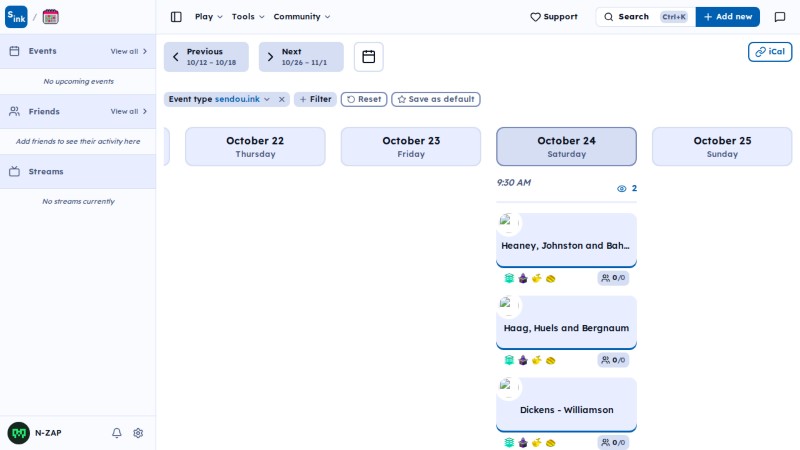The width and height of the screenshot is (800, 450).
Task: Click the Streams section TV icon
Action: pyautogui.click(x=14, y=171)
